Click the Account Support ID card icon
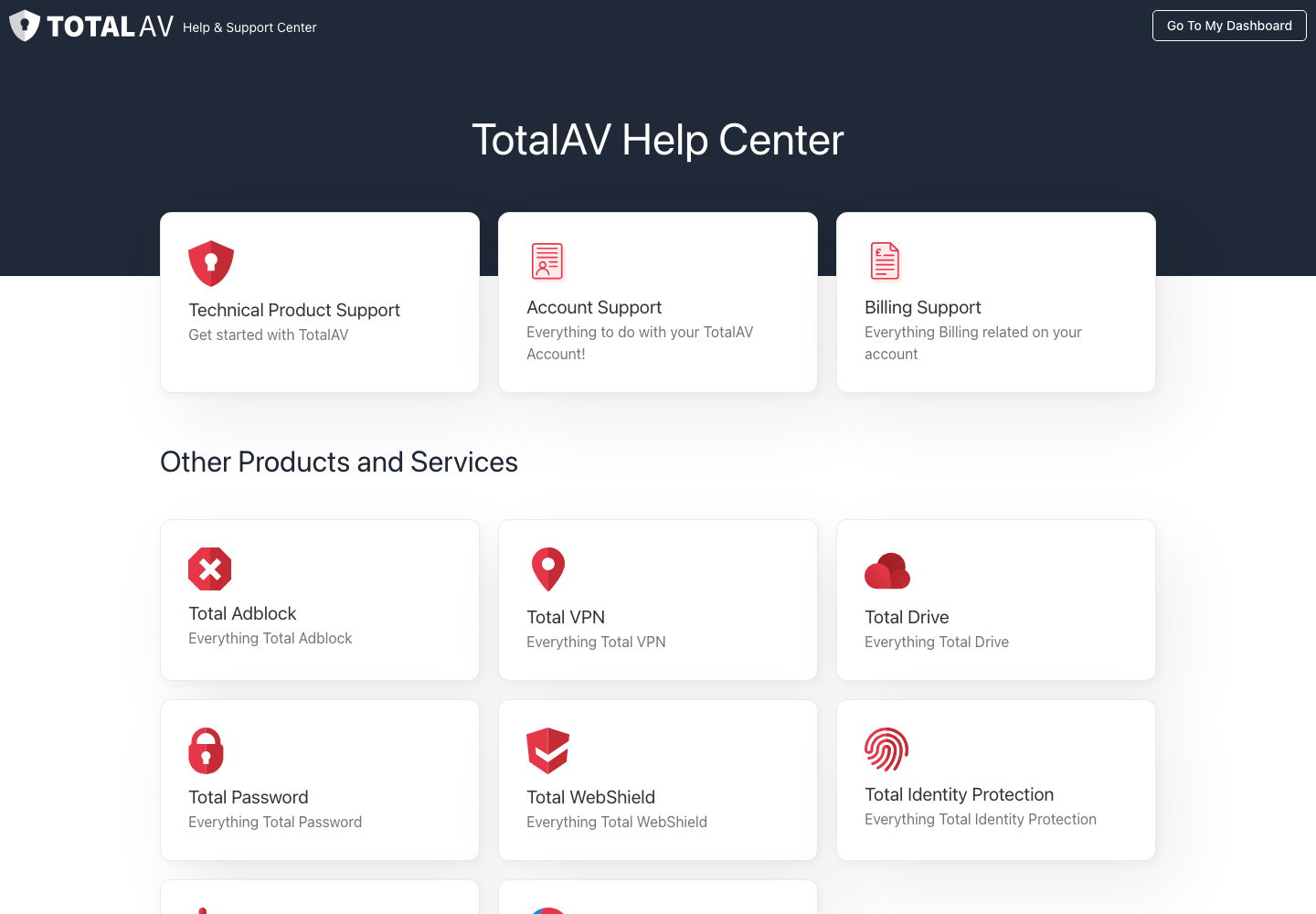Screen dimensions: 1316x914 point(547,261)
